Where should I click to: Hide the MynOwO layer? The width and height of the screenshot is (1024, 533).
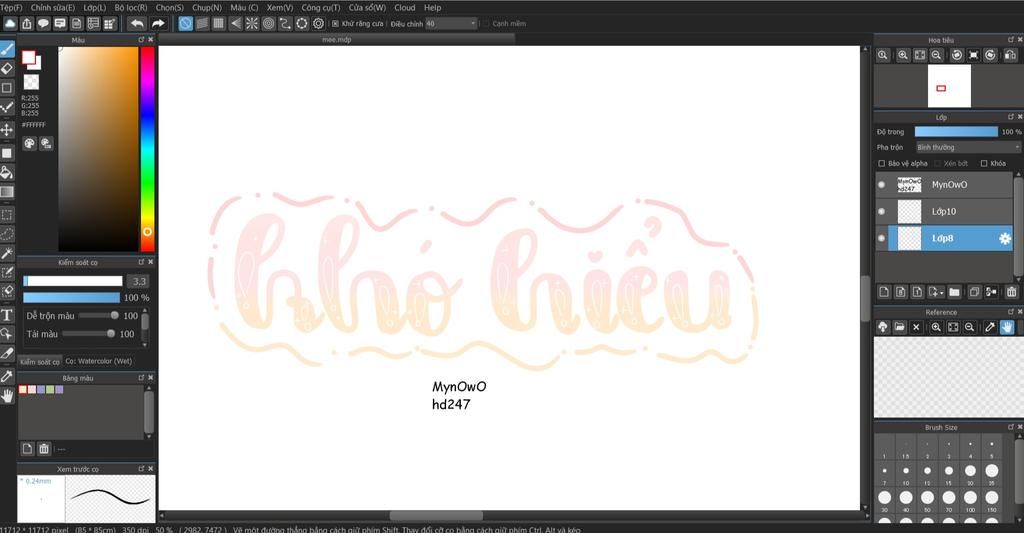coord(882,185)
